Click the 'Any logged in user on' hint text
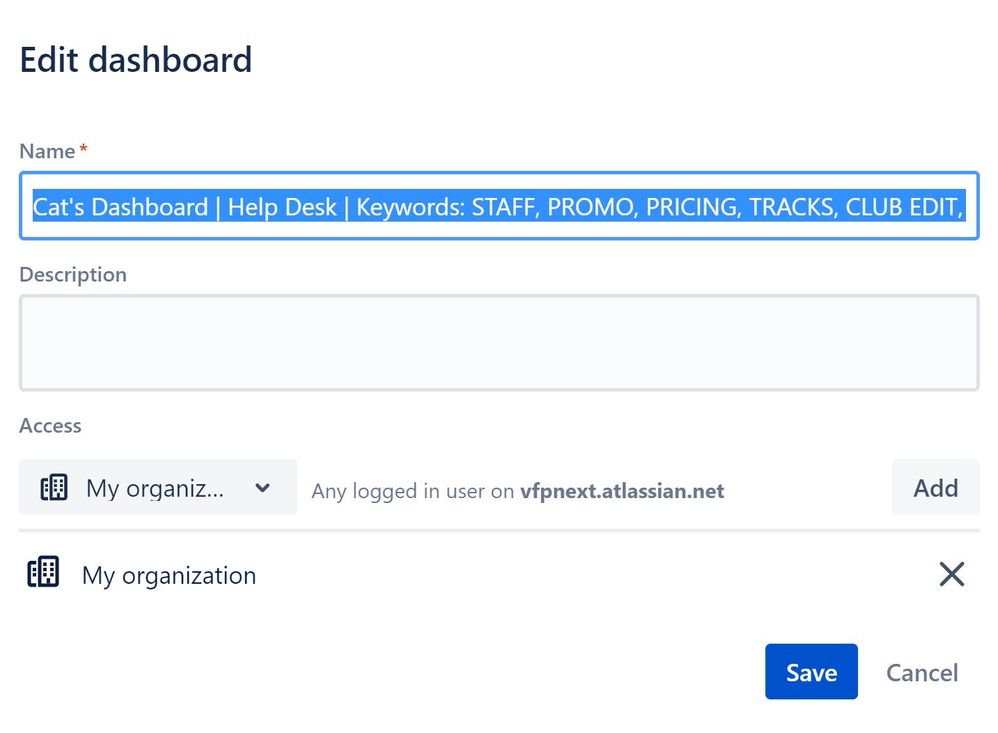The image size is (998, 733). (x=412, y=491)
